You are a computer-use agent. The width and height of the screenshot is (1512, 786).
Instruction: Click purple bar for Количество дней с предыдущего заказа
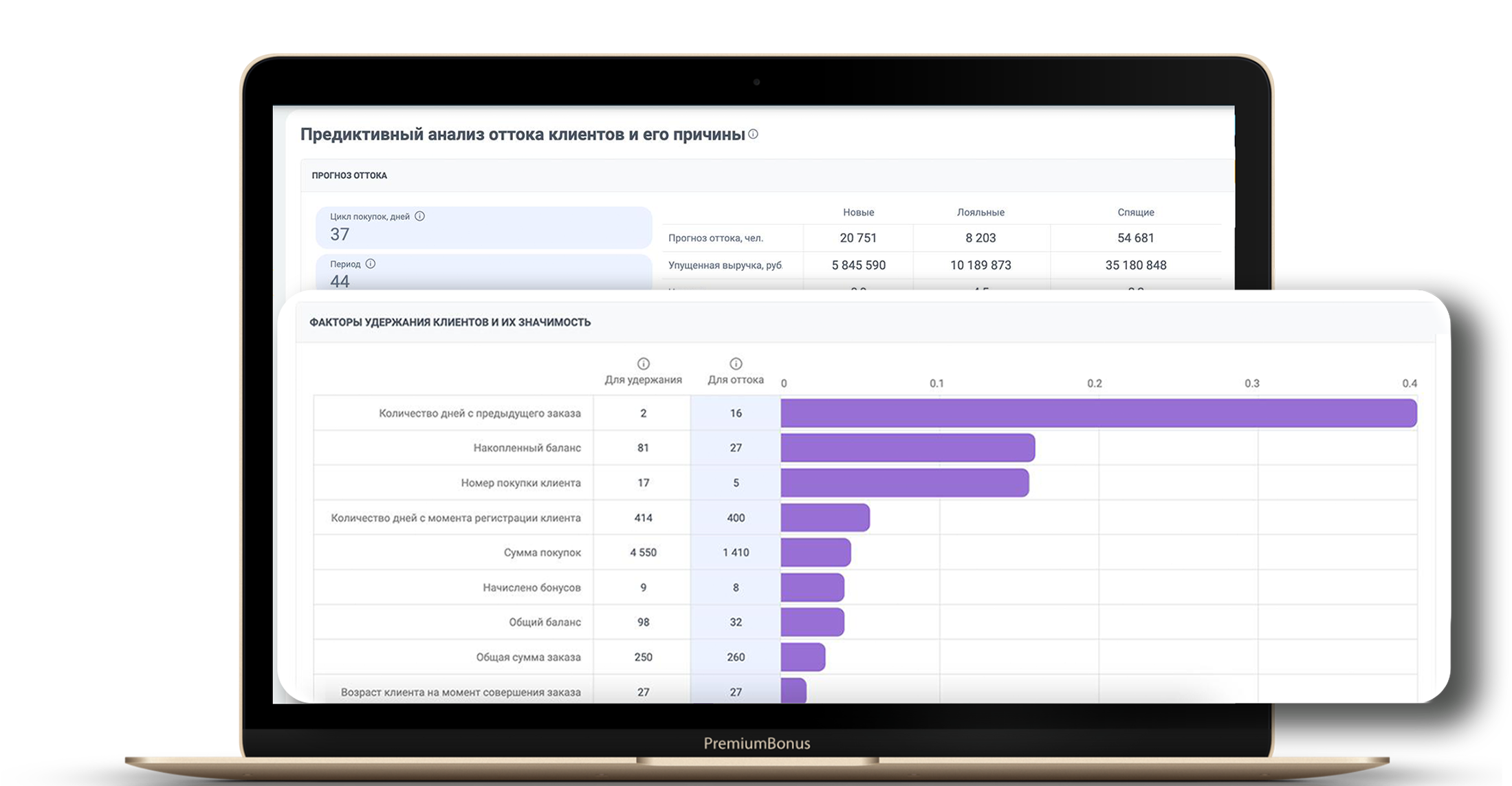(1098, 413)
